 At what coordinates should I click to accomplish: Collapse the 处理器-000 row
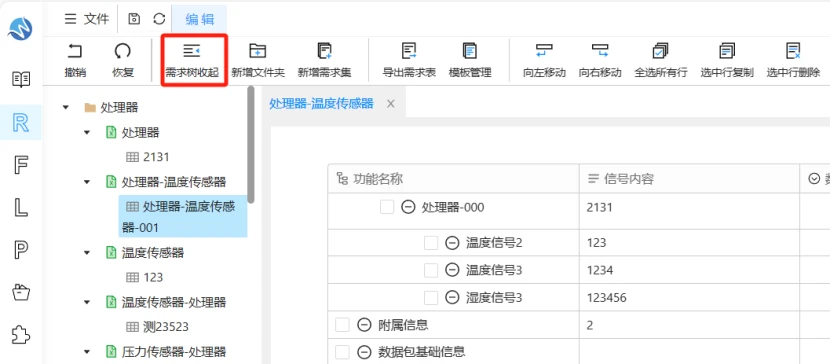(408, 207)
